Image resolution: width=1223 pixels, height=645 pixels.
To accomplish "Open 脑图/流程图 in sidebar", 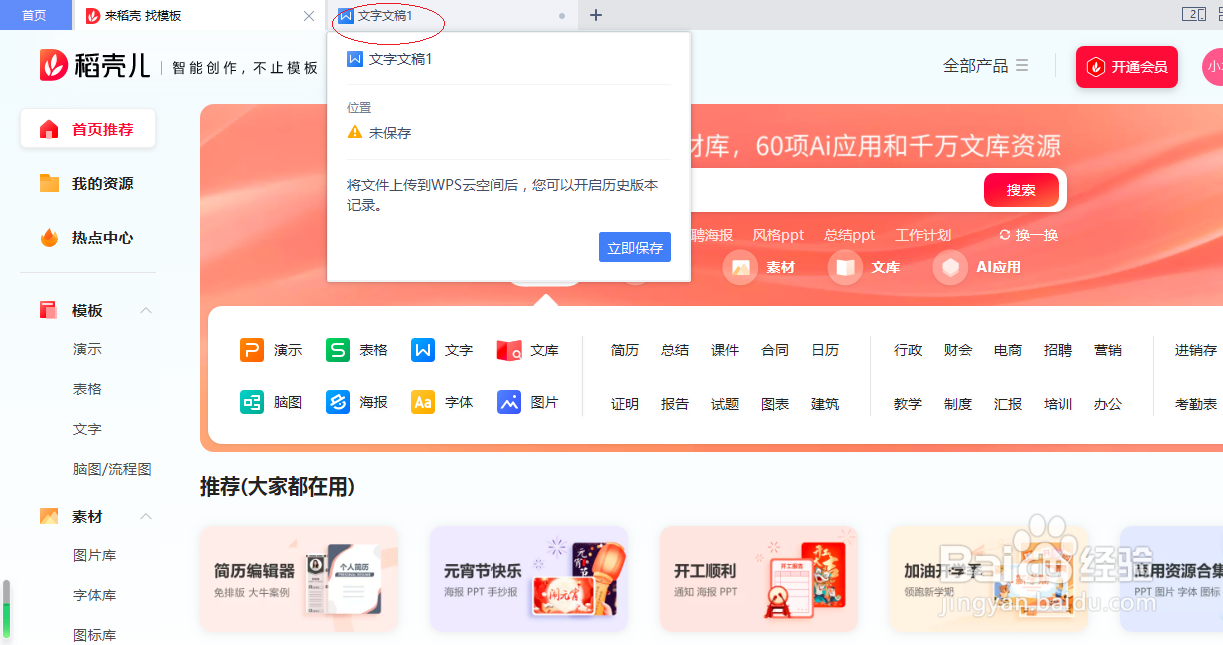I will point(112,469).
